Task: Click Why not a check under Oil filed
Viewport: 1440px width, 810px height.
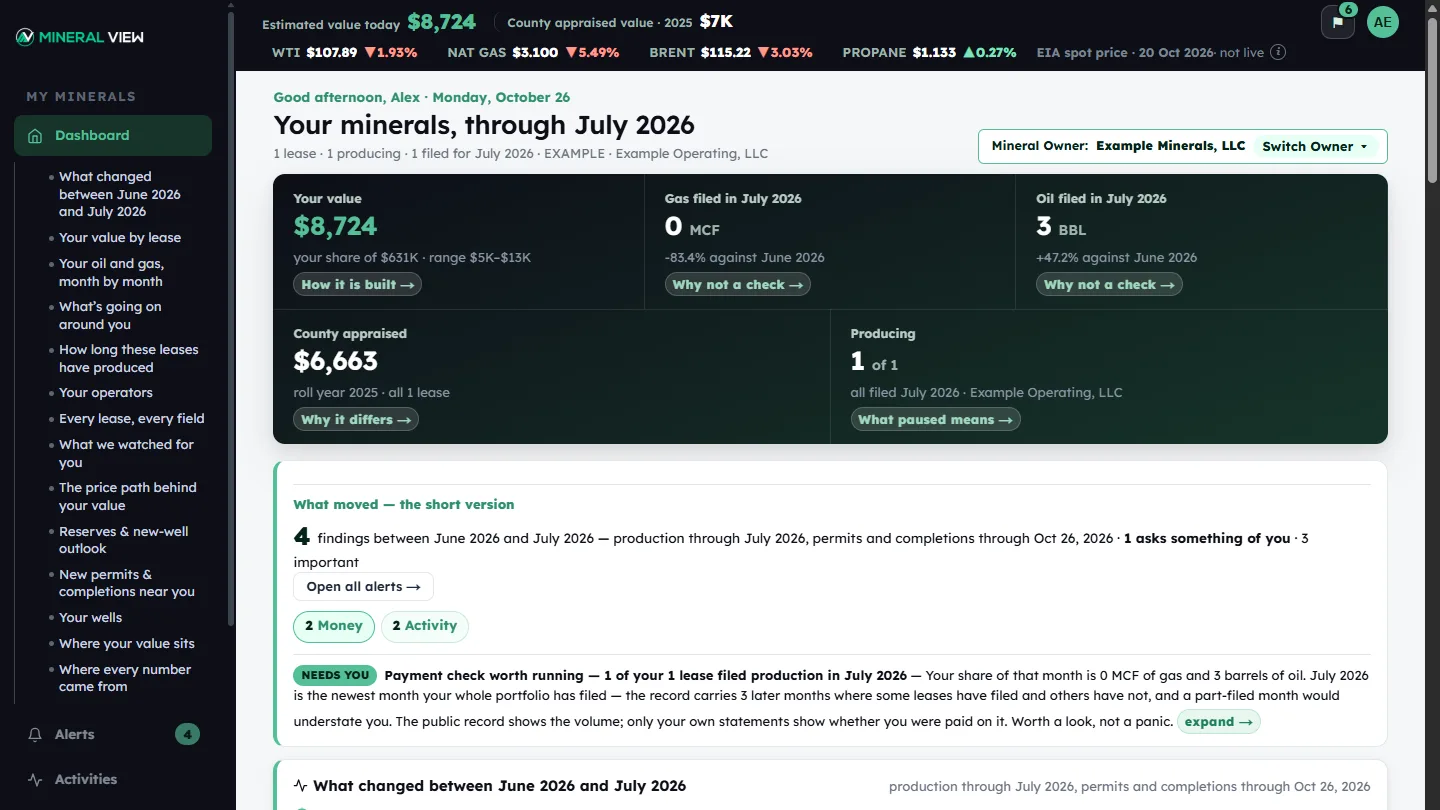Action: pyautogui.click(x=1109, y=285)
